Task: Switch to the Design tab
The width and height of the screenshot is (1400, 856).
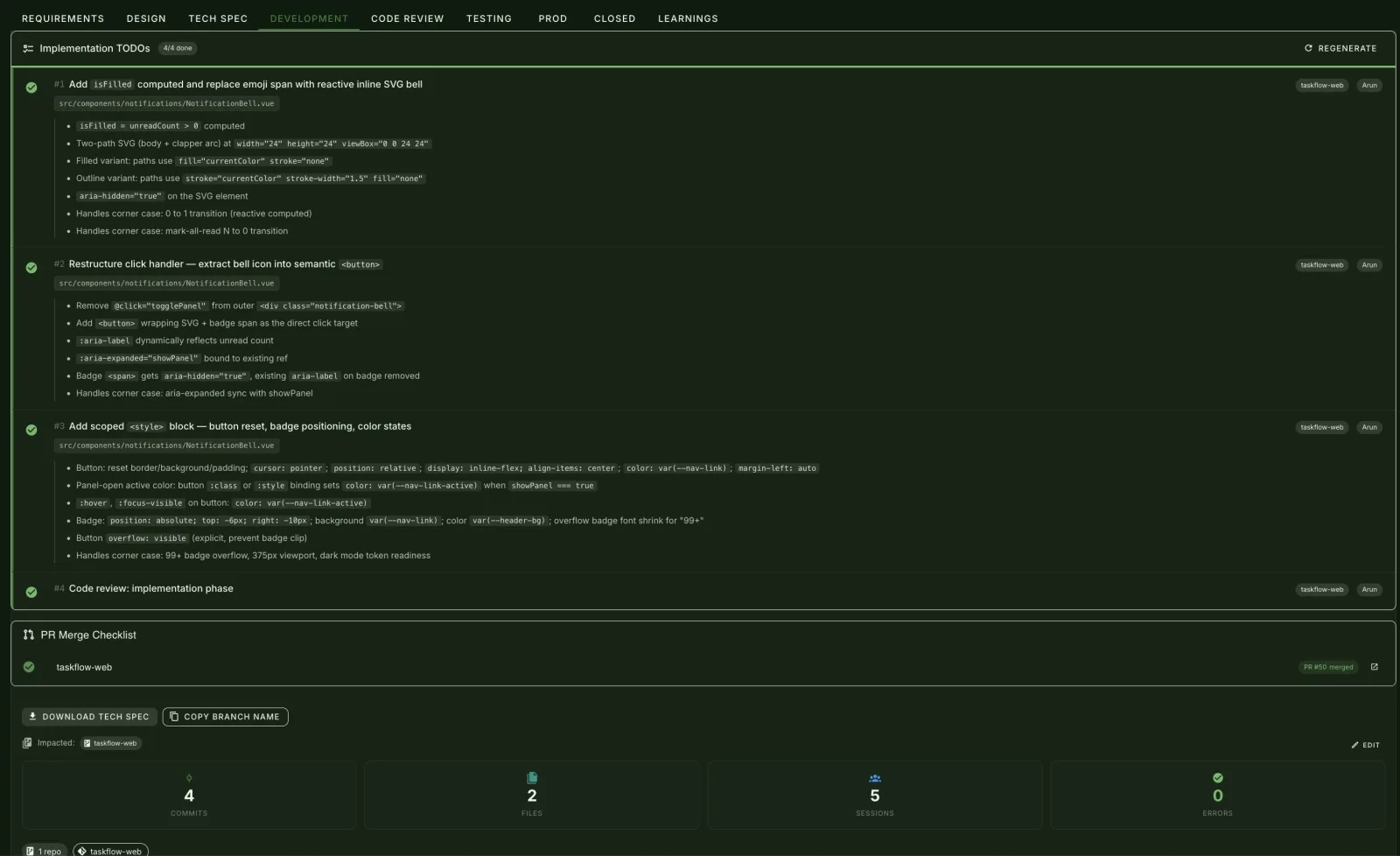Action: tap(146, 18)
